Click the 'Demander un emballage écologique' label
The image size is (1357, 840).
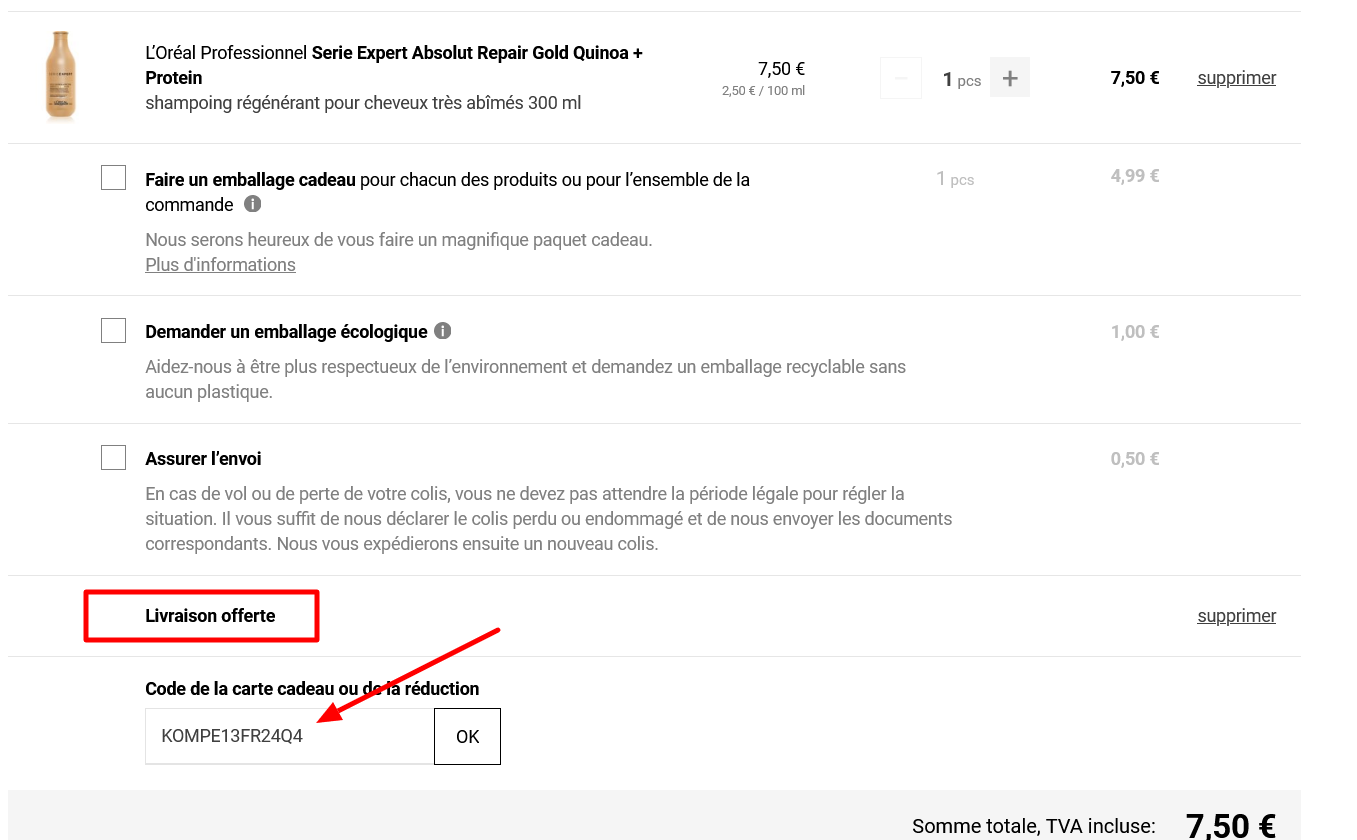click(x=286, y=332)
